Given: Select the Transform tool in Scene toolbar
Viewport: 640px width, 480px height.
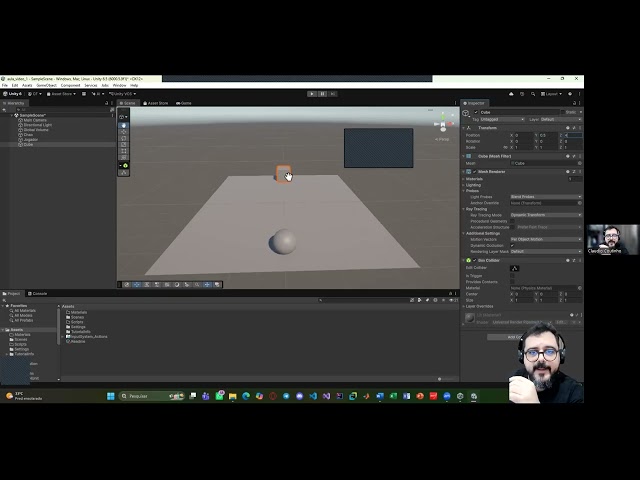Looking at the screenshot, I should (x=124, y=158).
